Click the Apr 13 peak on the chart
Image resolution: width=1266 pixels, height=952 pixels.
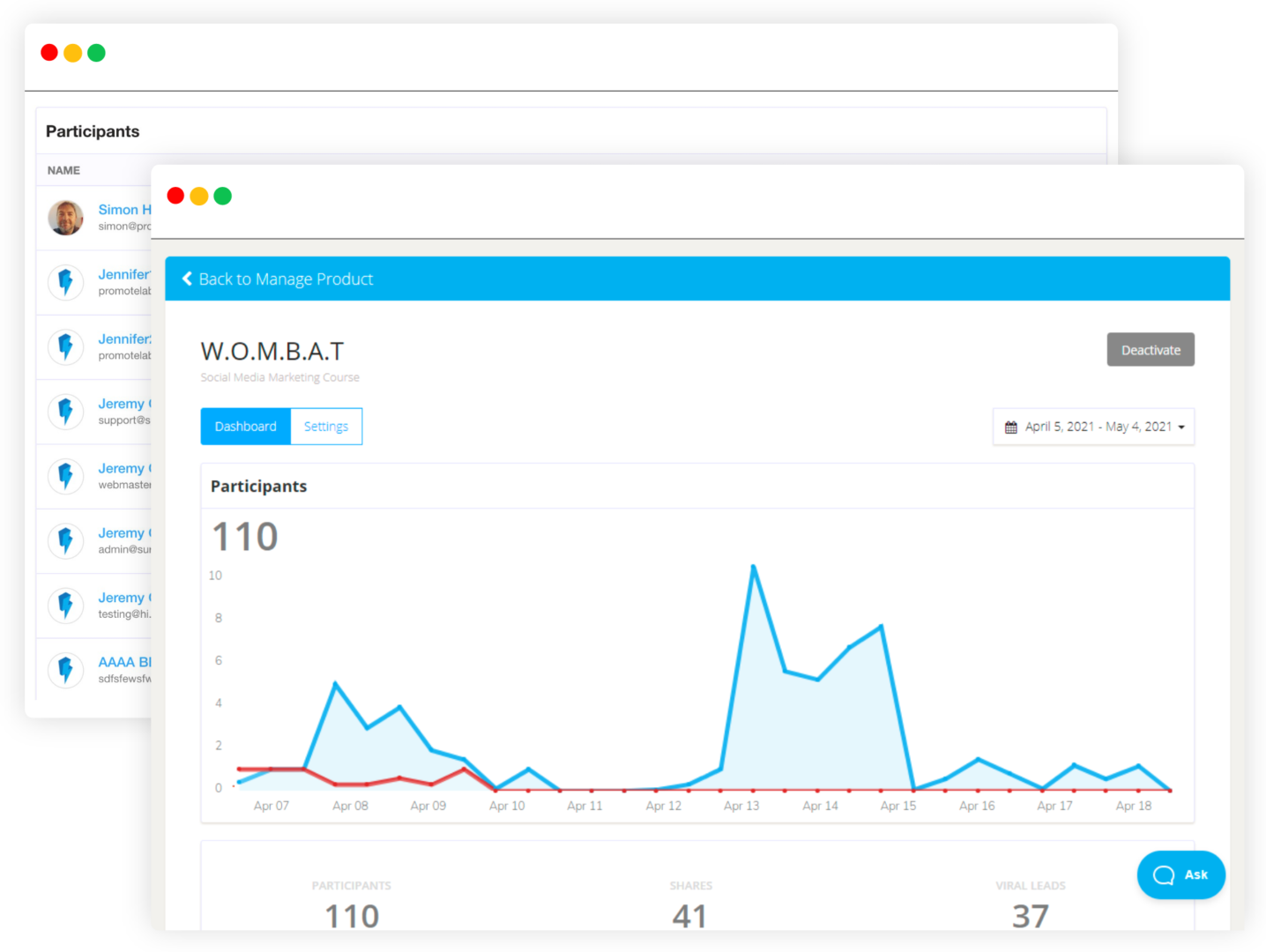click(753, 567)
